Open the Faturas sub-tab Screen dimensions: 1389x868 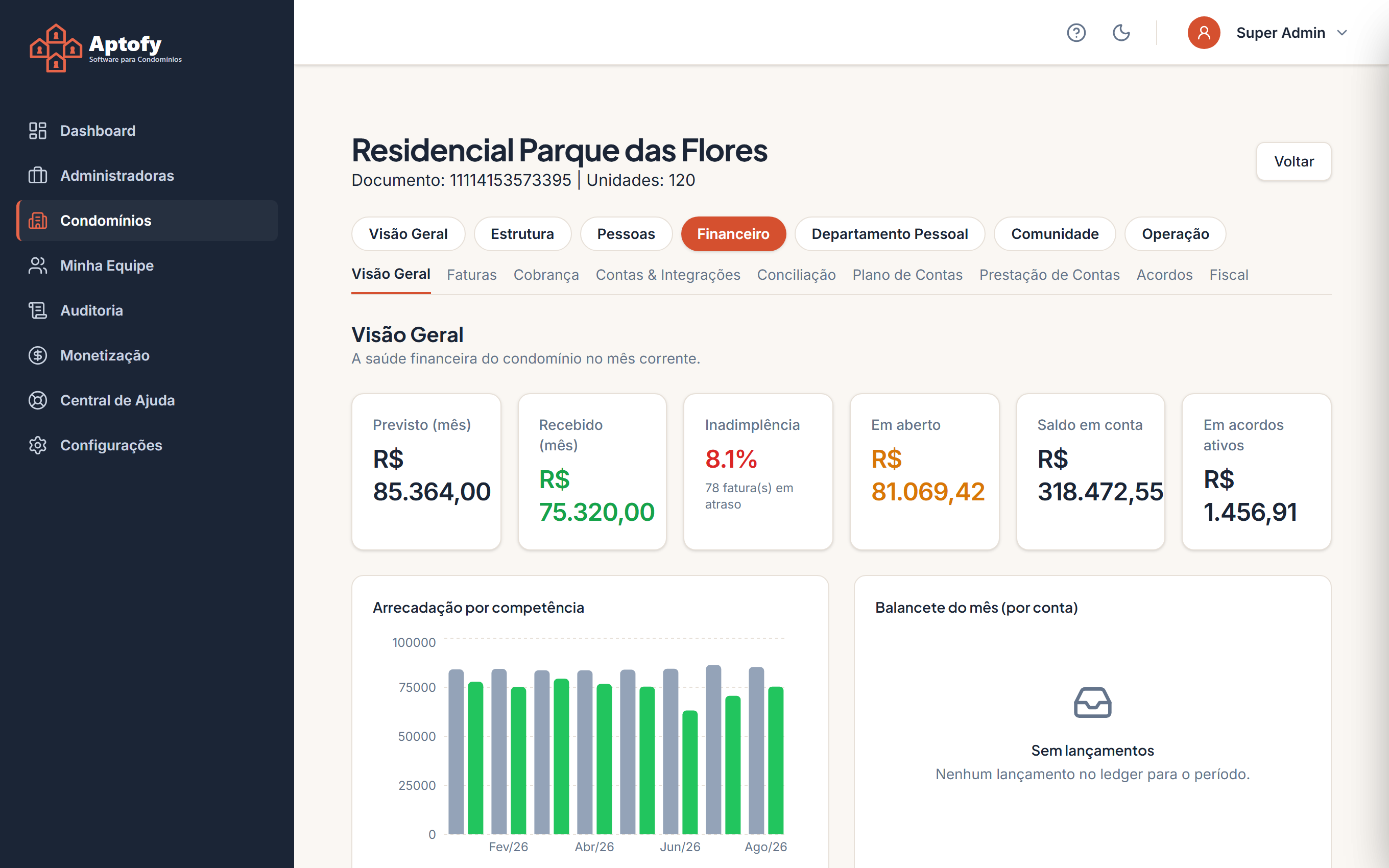tap(472, 275)
